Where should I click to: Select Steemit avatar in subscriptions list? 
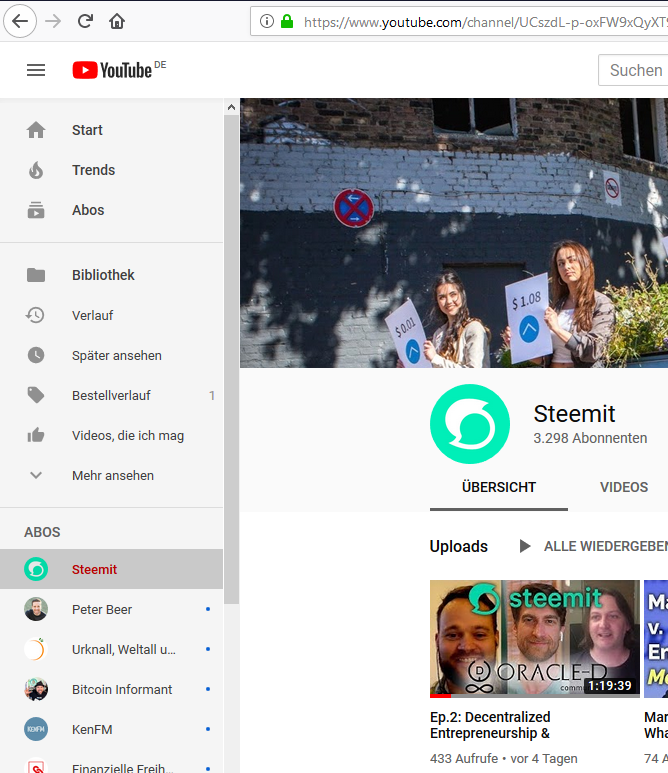[36, 569]
